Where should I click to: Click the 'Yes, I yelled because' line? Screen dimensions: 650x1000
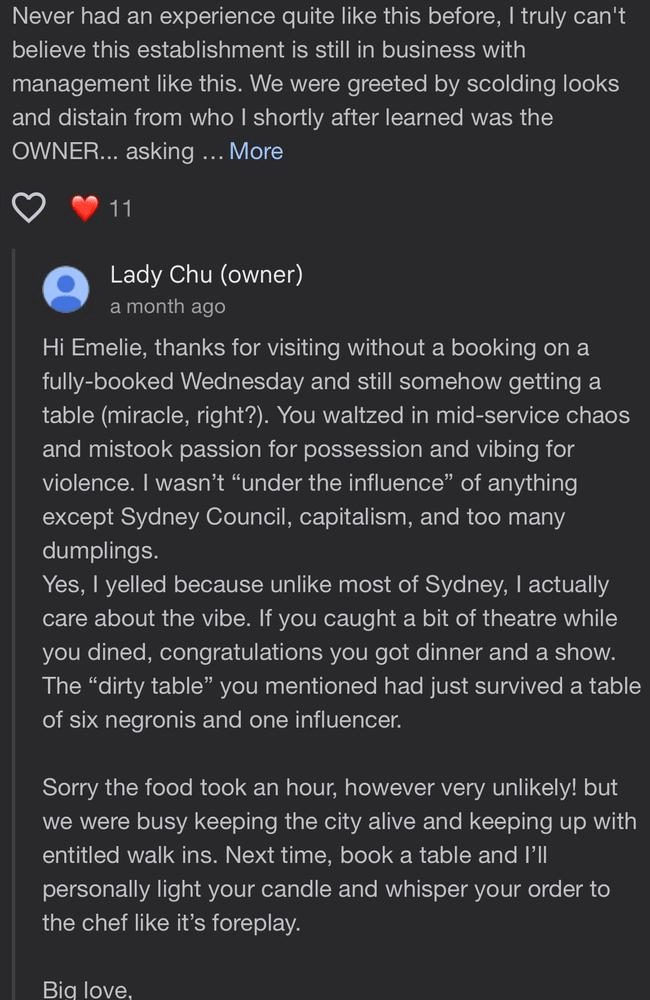(325, 584)
